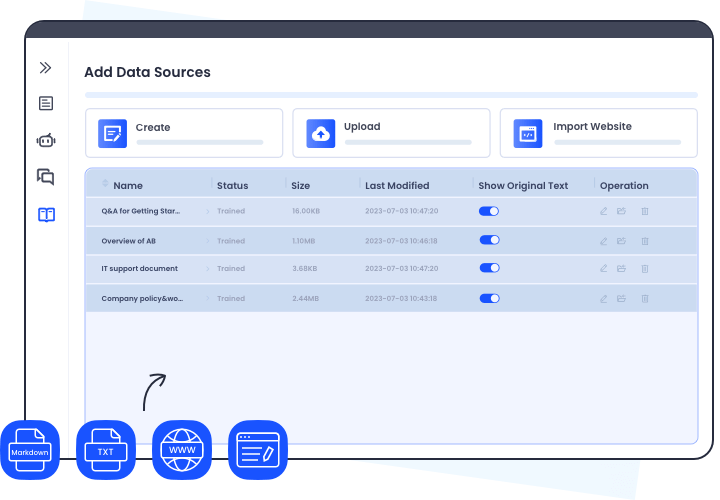Edit the Q&A for Getting Started row
This screenshot has width=720, height=500.
point(603,211)
